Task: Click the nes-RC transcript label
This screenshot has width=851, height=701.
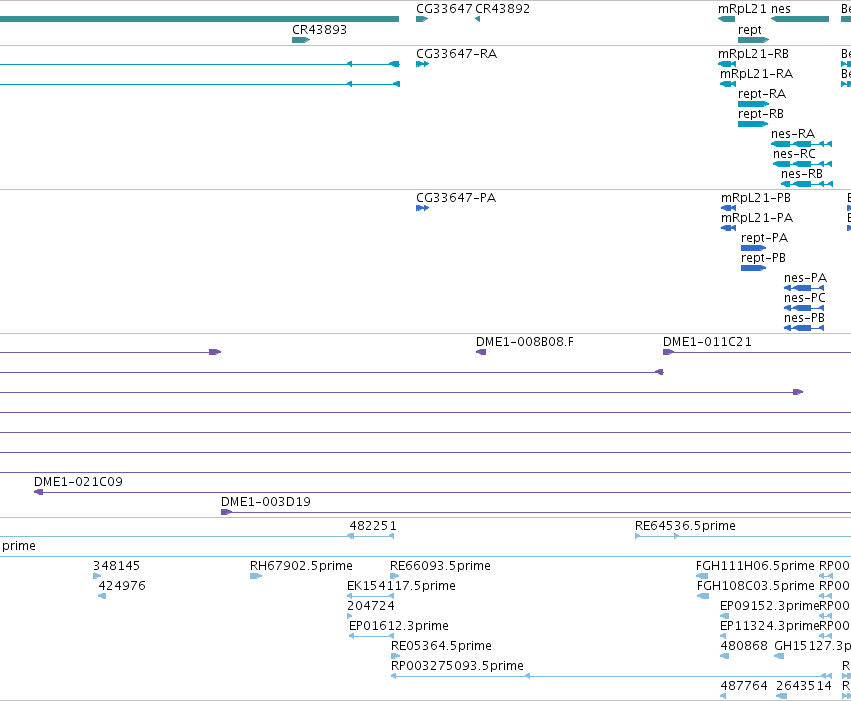Action: pyautogui.click(x=795, y=154)
